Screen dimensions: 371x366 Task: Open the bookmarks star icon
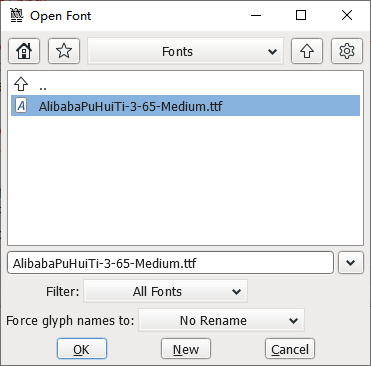pos(64,51)
